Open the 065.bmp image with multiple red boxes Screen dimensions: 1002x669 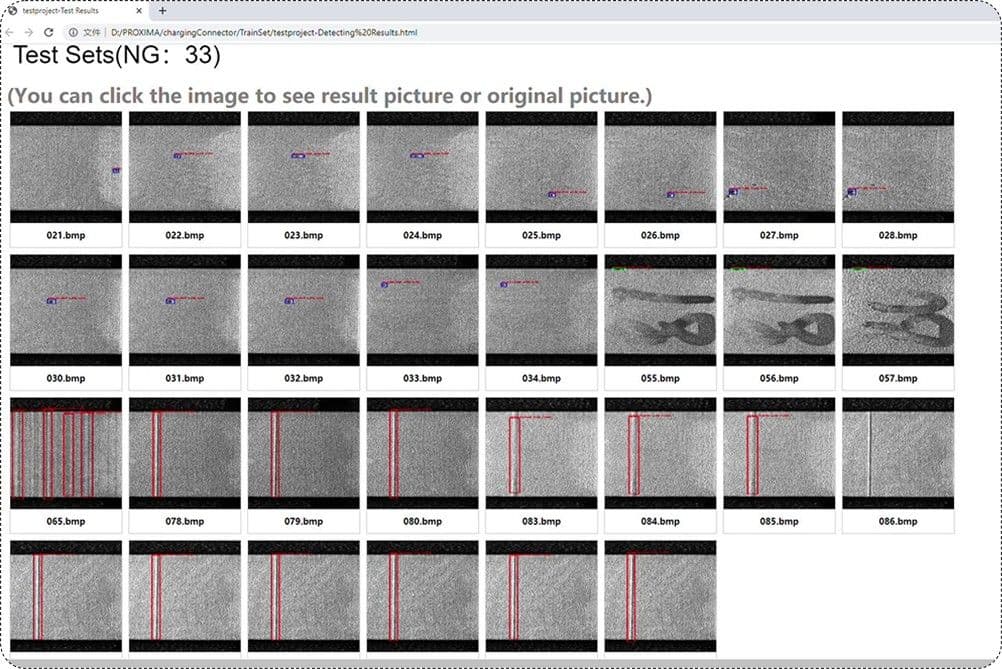66,453
